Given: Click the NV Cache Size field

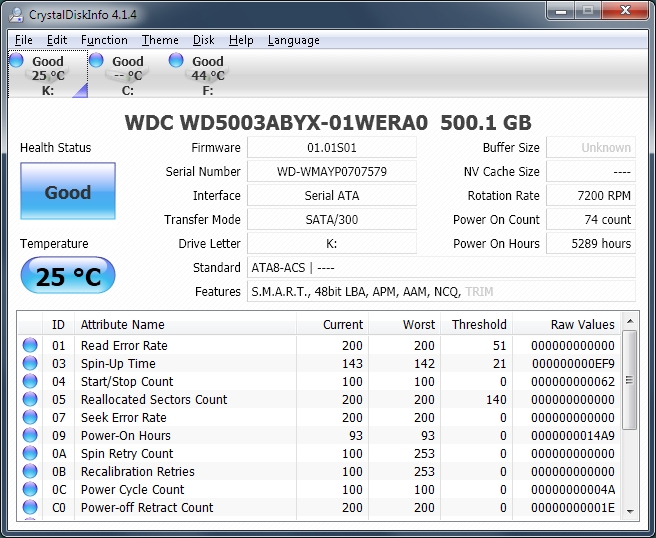Looking at the screenshot, I should tap(591, 172).
